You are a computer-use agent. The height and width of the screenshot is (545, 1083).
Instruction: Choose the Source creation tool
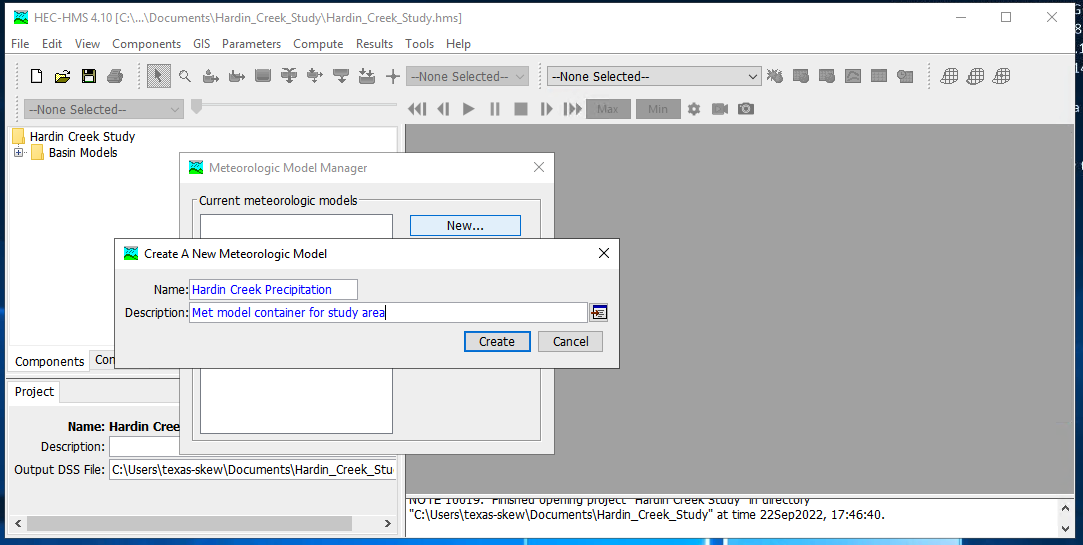pyautogui.click(x=341, y=76)
